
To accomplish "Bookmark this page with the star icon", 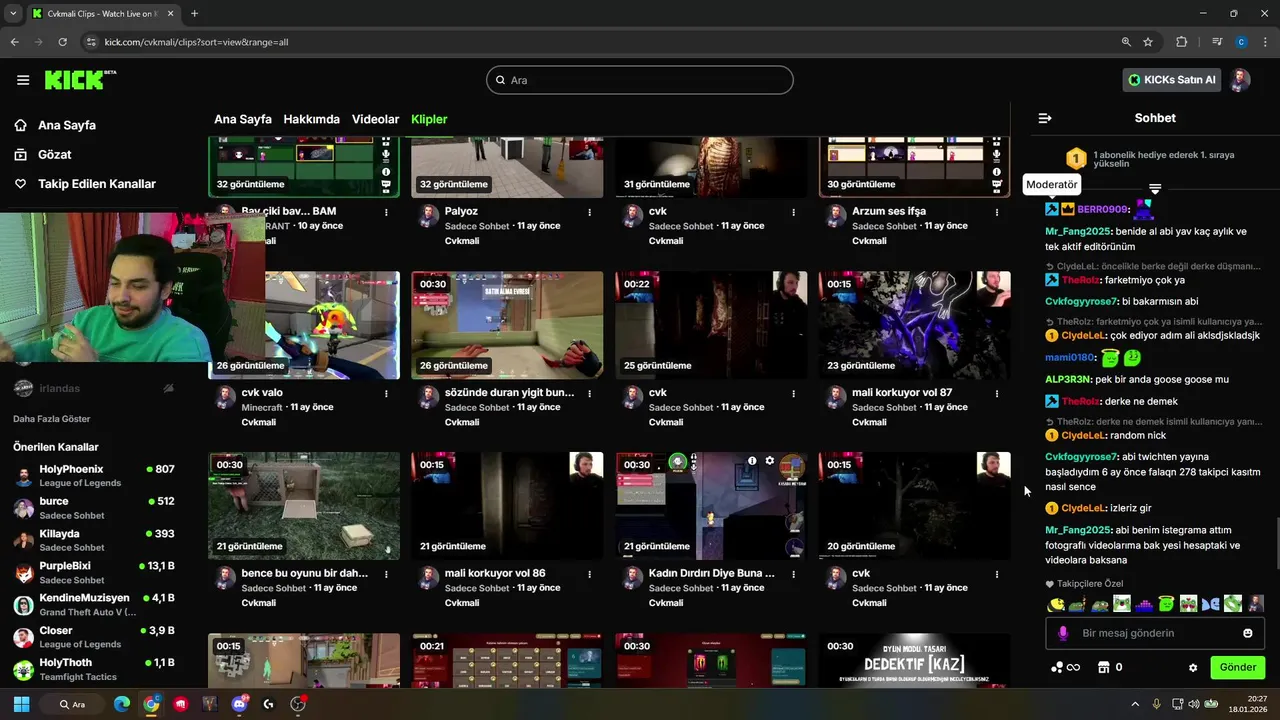I will click(1148, 42).
